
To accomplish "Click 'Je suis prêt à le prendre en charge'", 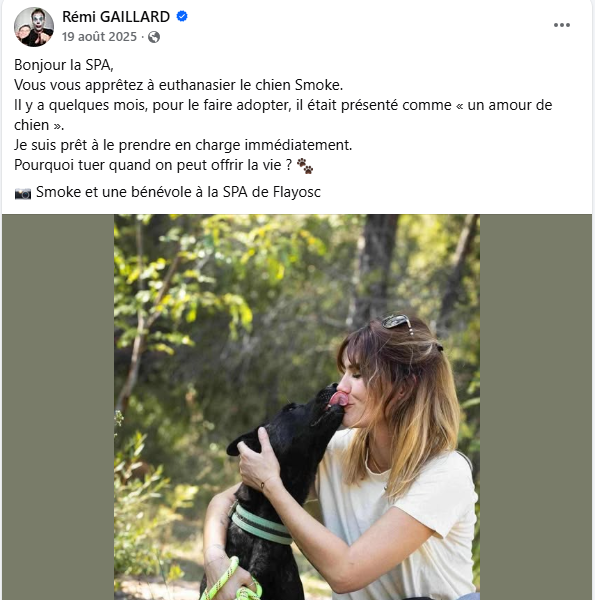I will (x=183, y=145).
